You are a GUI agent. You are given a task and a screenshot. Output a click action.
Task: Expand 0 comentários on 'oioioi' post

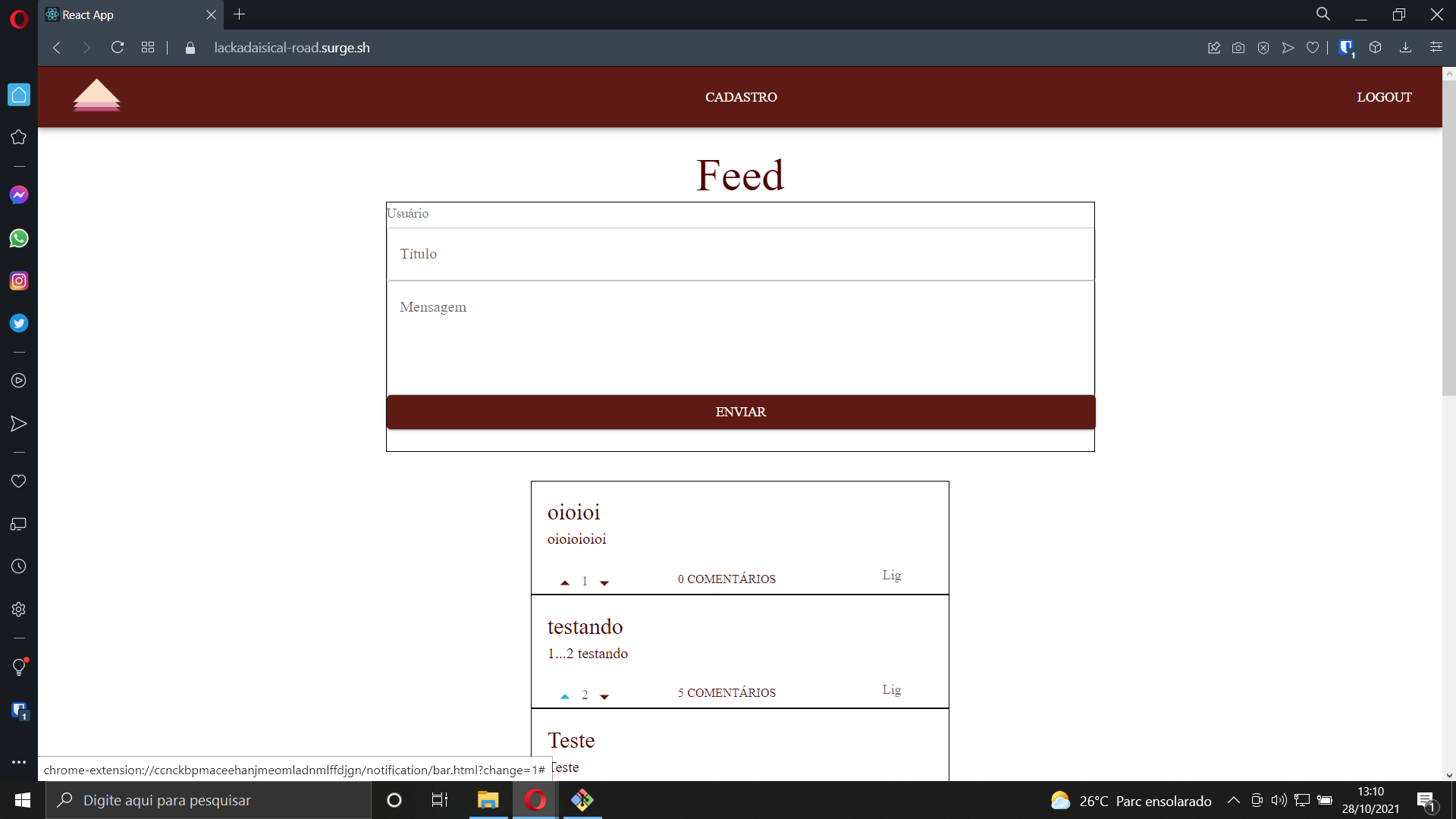726,579
